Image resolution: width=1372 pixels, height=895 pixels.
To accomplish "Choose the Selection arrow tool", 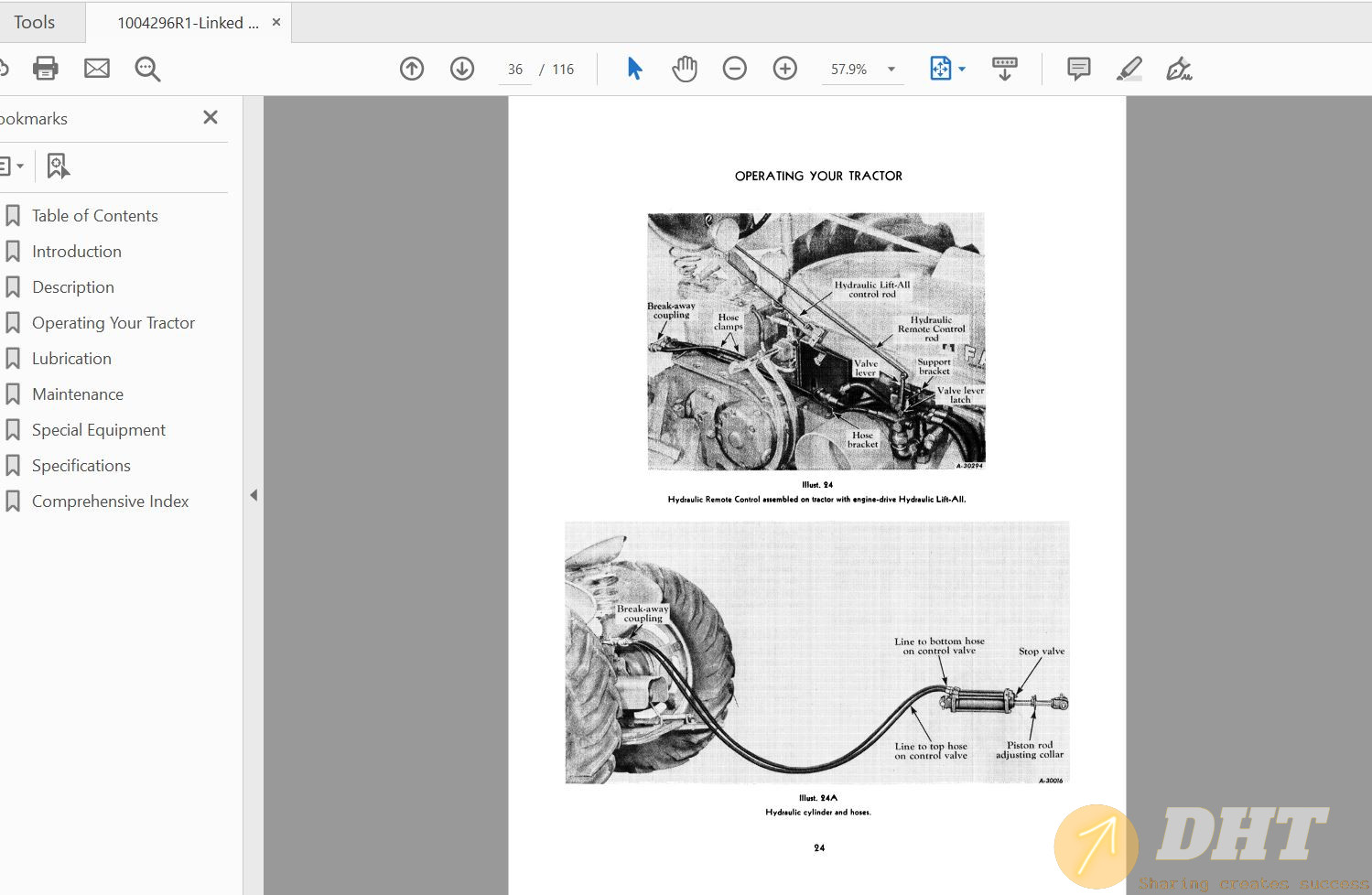I will click(x=634, y=69).
